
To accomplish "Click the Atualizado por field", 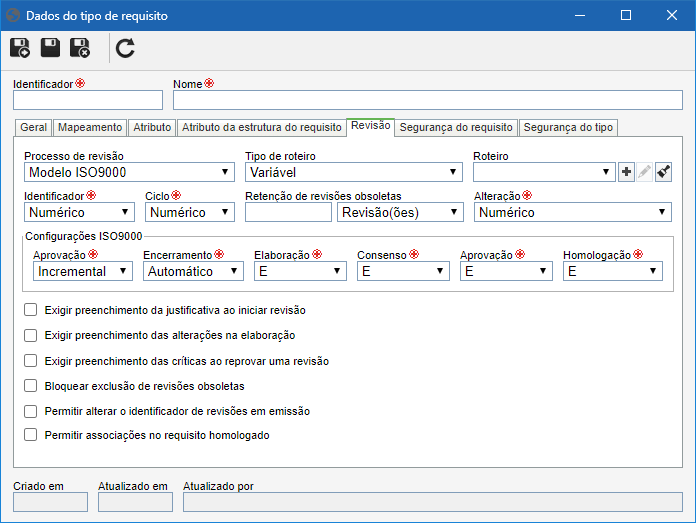I will point(433,502).
